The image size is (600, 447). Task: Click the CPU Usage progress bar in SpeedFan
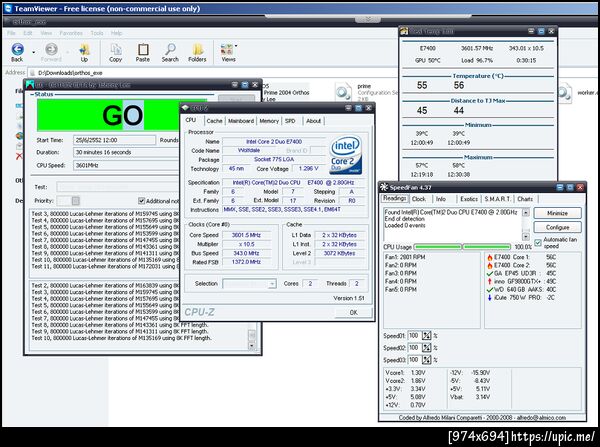(462, 247)
